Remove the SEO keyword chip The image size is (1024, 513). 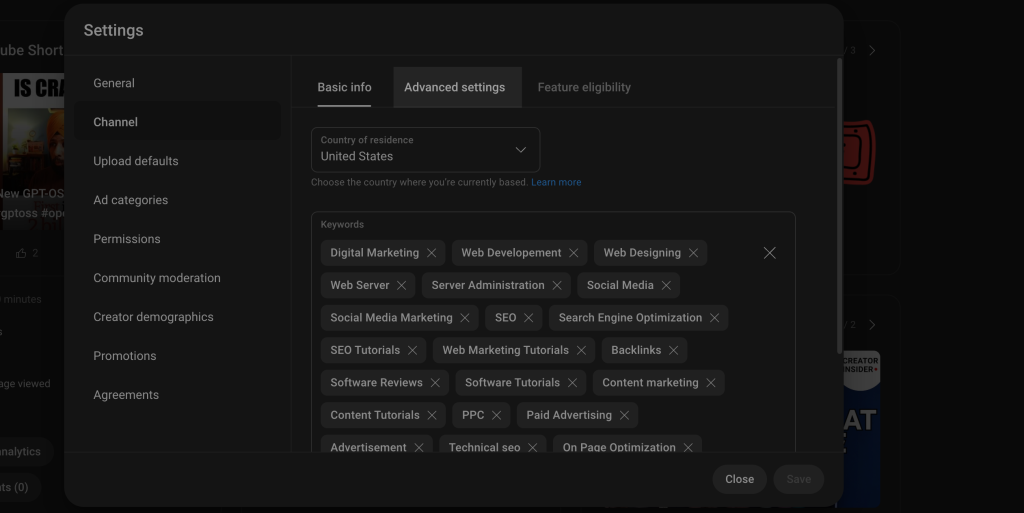click(x=529, y=318)
